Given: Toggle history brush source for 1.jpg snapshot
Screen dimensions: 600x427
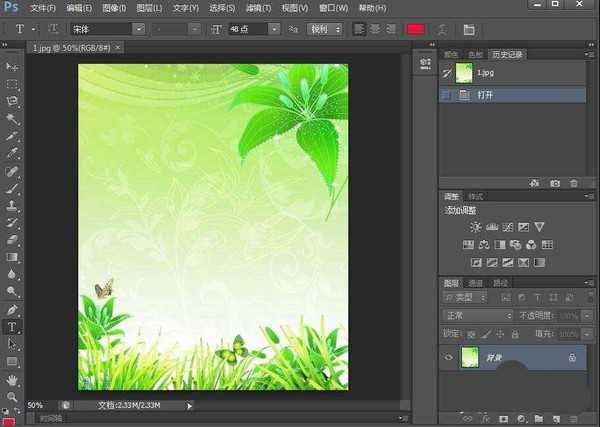Looking at the screenshot, I should (x=447, y=73).
